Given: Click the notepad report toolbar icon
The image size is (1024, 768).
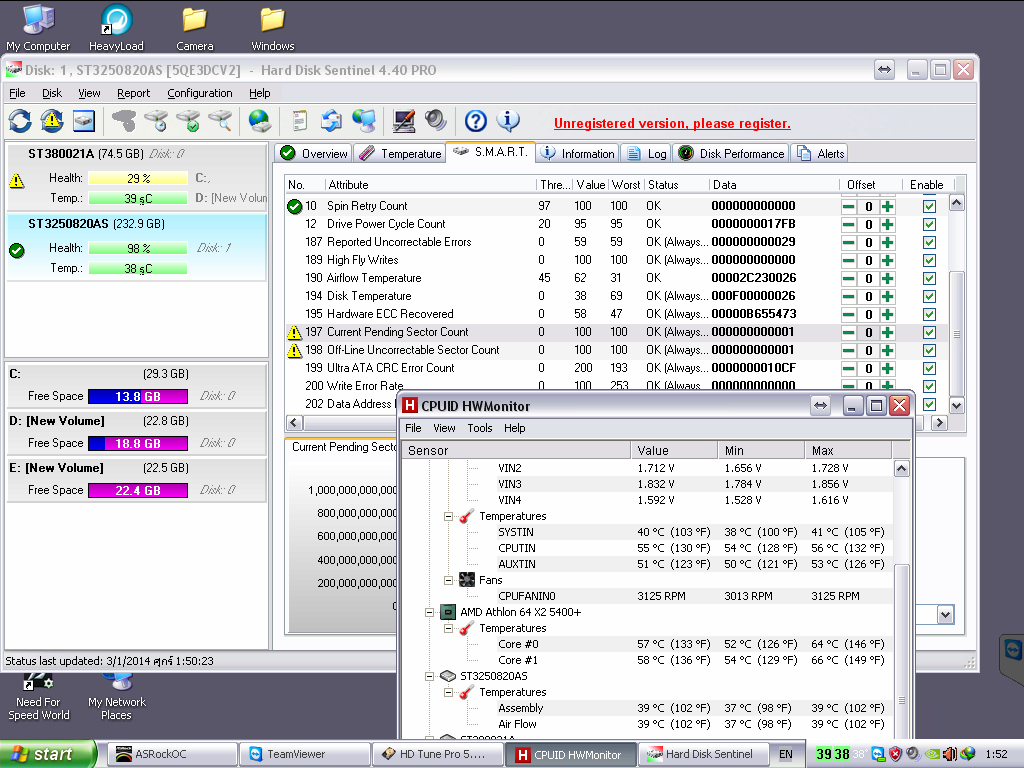Looking at the screenshot, I should point(299,121).
